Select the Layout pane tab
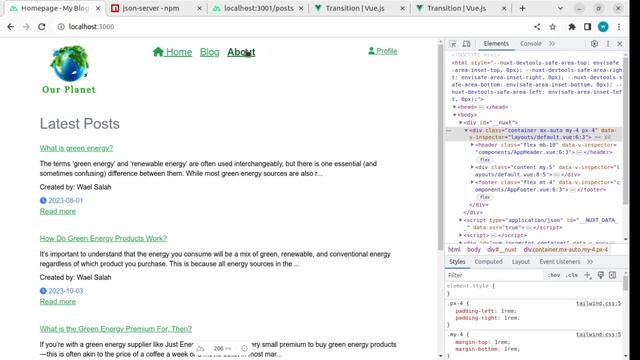This screenshot has height=360, width=640. pyautogui.click(x=521, y=262)
